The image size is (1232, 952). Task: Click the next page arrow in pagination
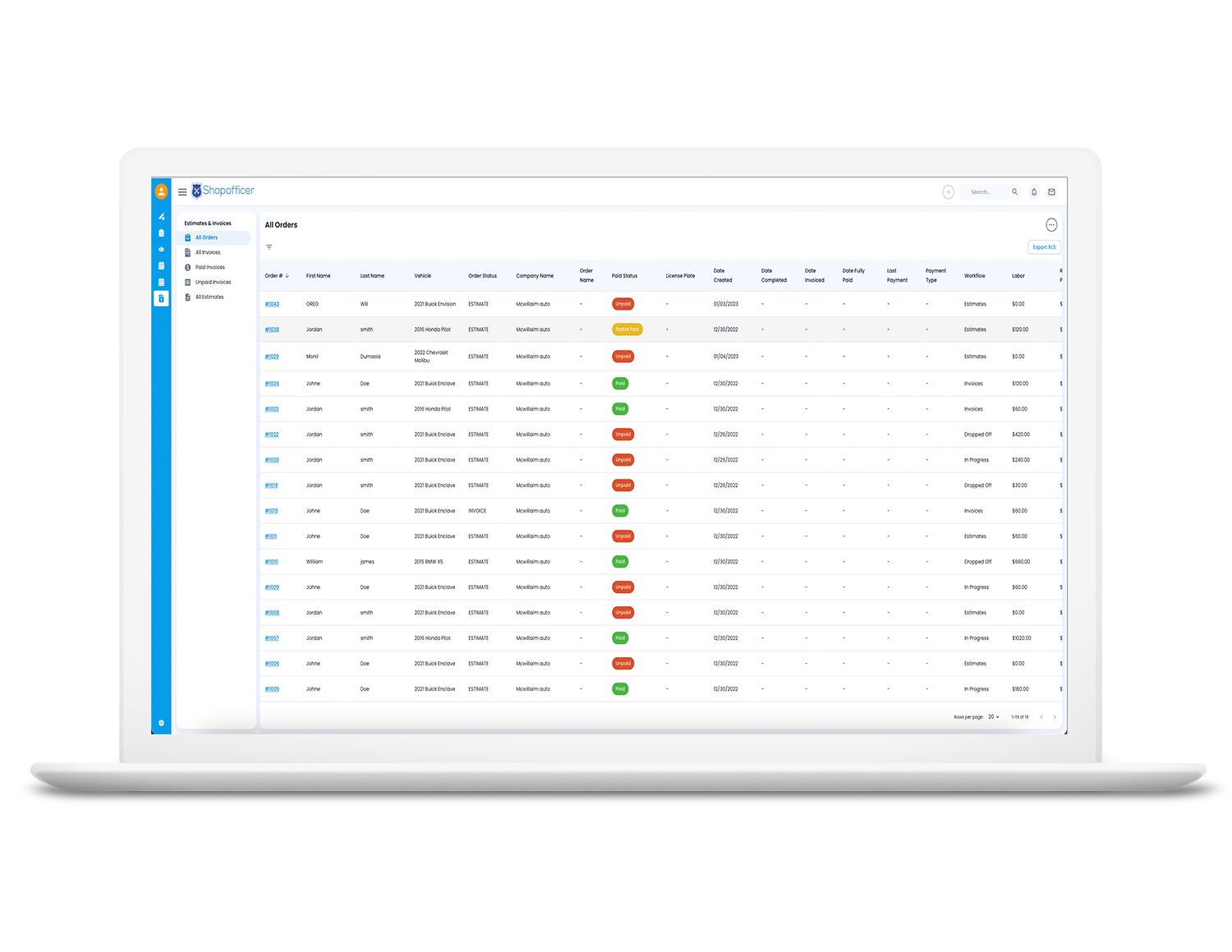(1055, 717)
